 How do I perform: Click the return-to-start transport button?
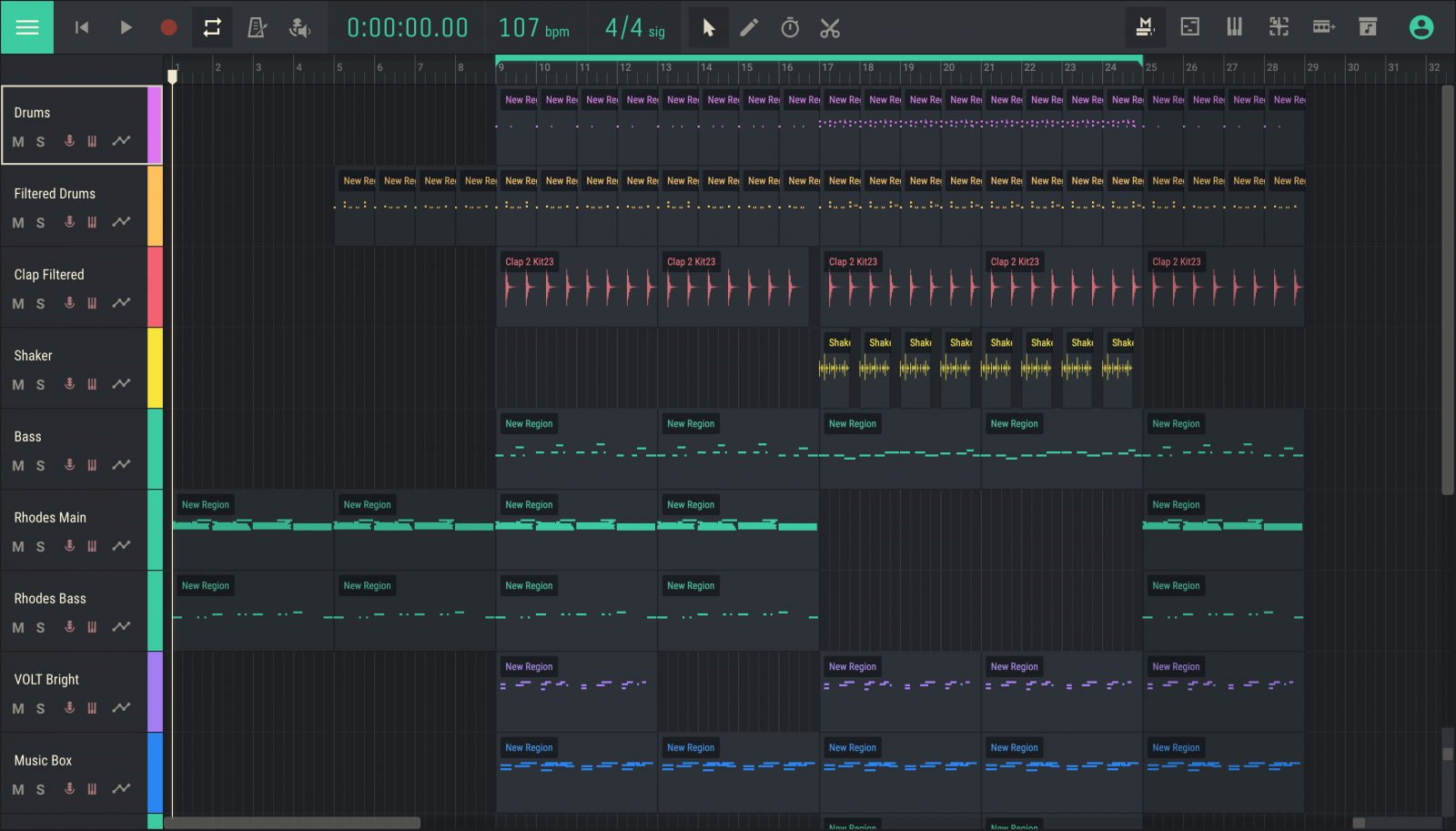coord(82,27)
